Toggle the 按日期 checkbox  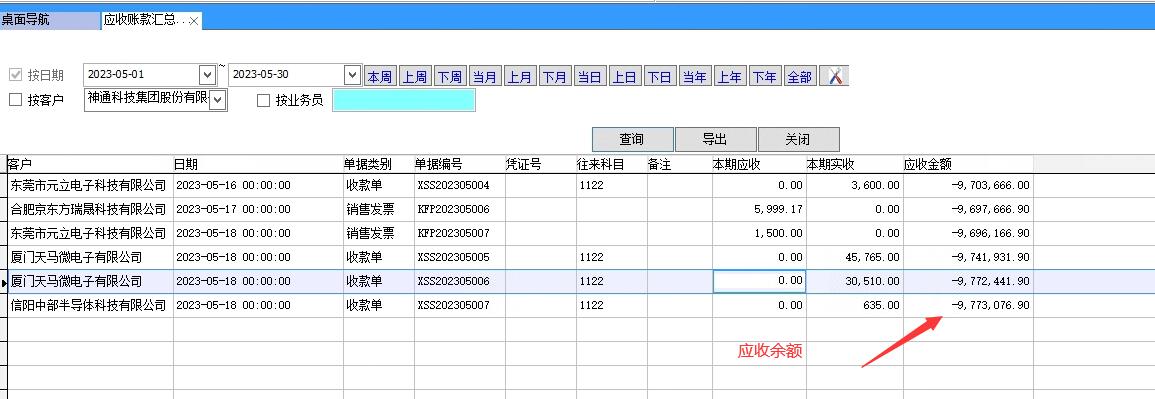(15, 75)
